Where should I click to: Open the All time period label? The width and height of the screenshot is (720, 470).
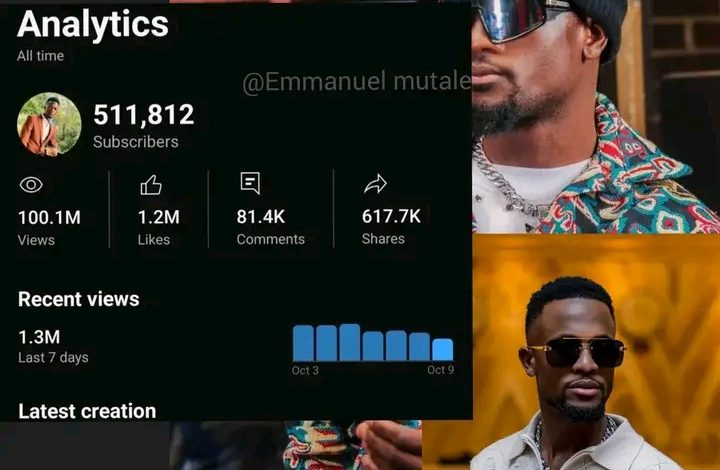[40, 56]
